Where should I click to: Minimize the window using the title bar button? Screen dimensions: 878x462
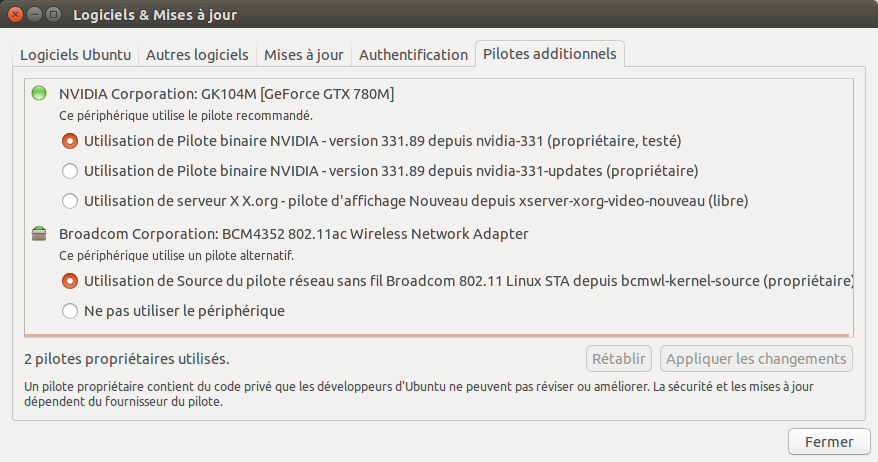[36, 16]
